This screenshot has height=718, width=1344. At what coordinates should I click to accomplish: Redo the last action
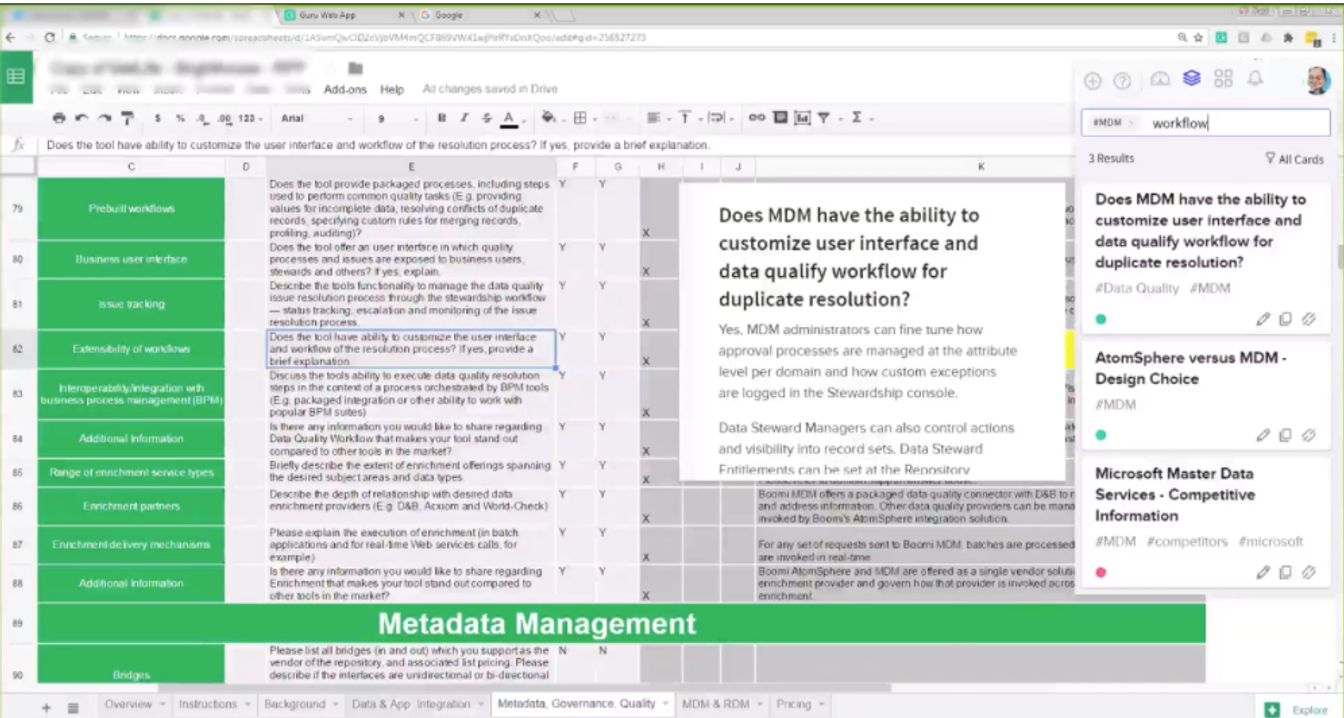pos(104,118)
